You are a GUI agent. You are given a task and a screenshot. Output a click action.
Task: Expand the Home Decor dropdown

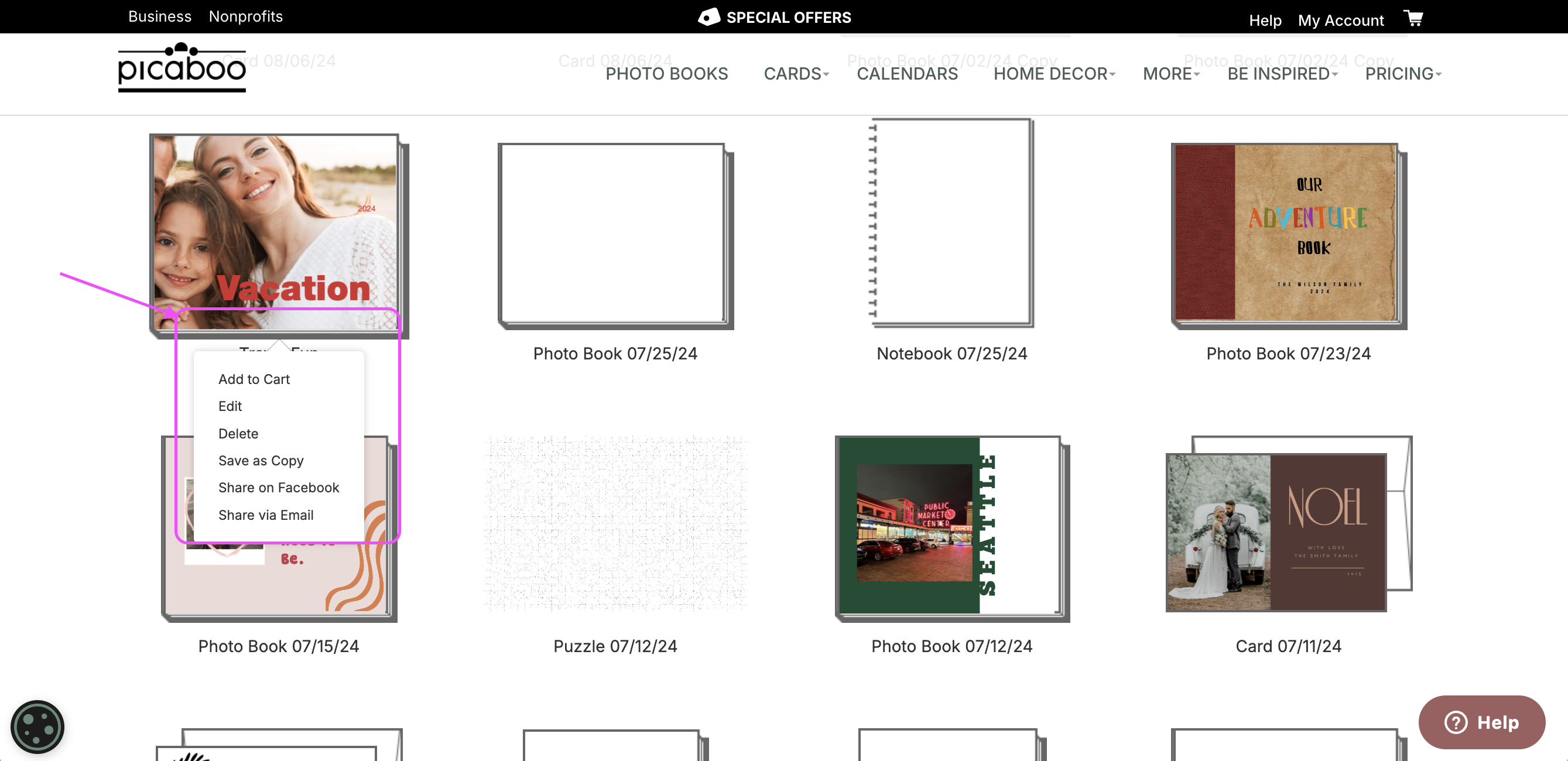click(1055, 74)
